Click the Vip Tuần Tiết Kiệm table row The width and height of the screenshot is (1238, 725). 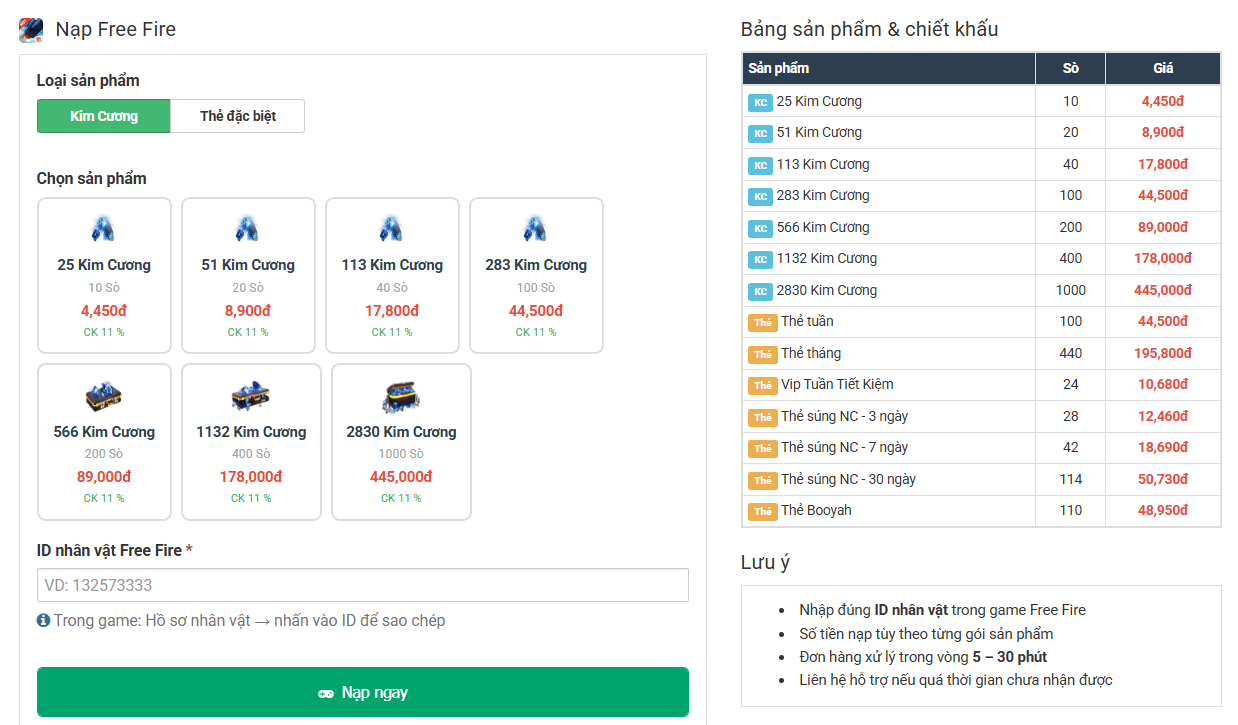(981, 385)
